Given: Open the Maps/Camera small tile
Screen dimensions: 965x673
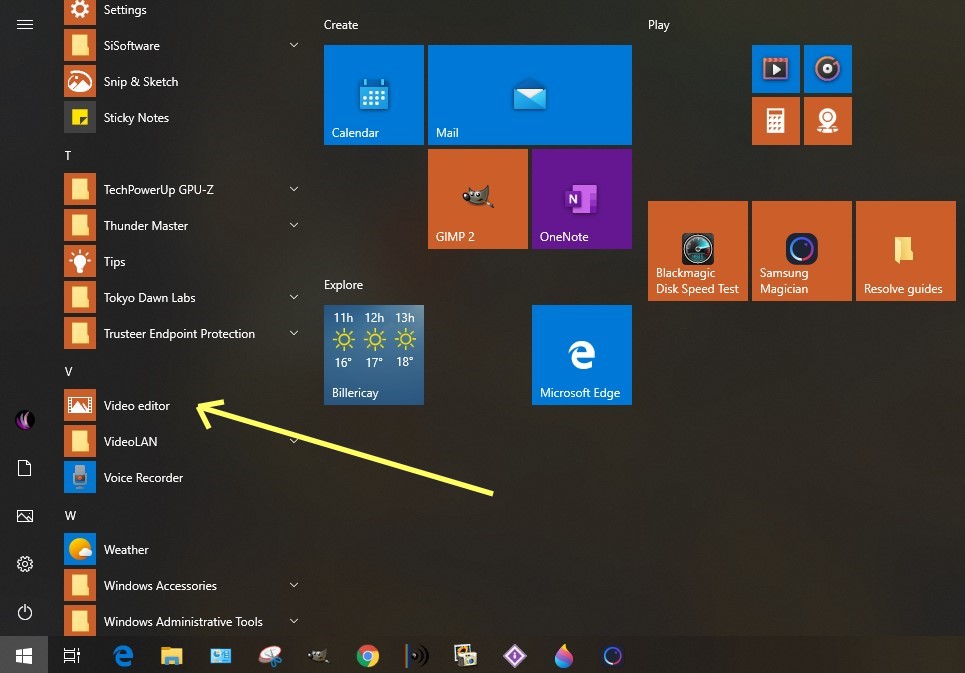Looking at the screenshot, I should click(x=828, y=121).
